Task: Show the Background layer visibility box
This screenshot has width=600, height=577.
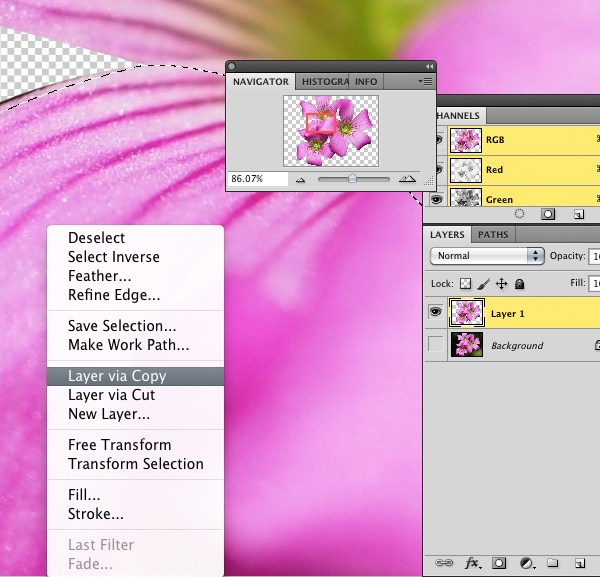Action: coord(436,344)
